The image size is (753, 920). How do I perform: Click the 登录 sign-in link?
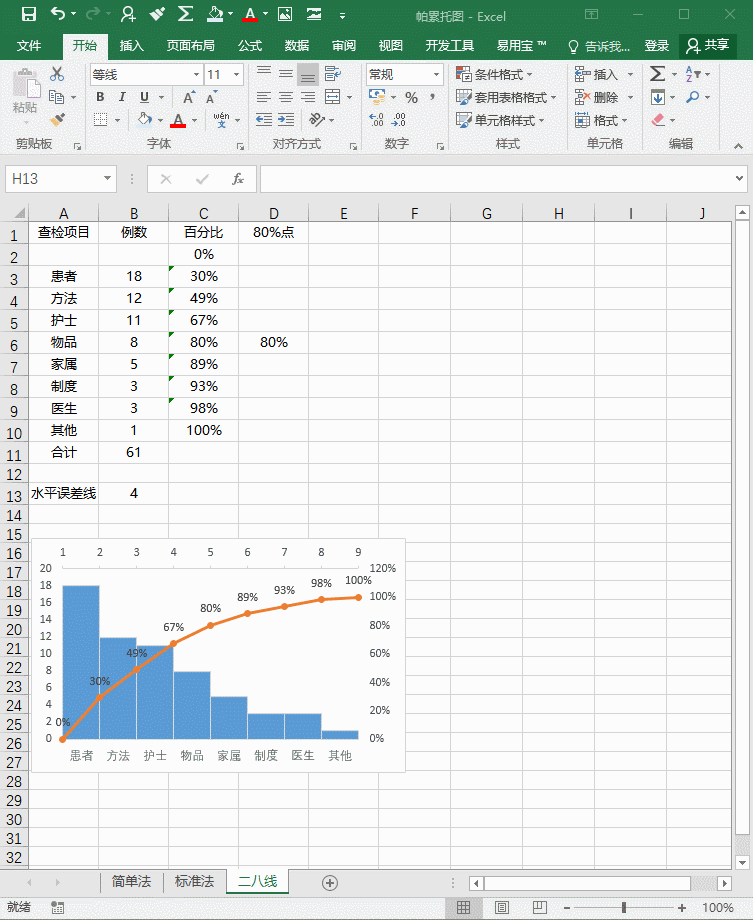(x=657, y=46)
